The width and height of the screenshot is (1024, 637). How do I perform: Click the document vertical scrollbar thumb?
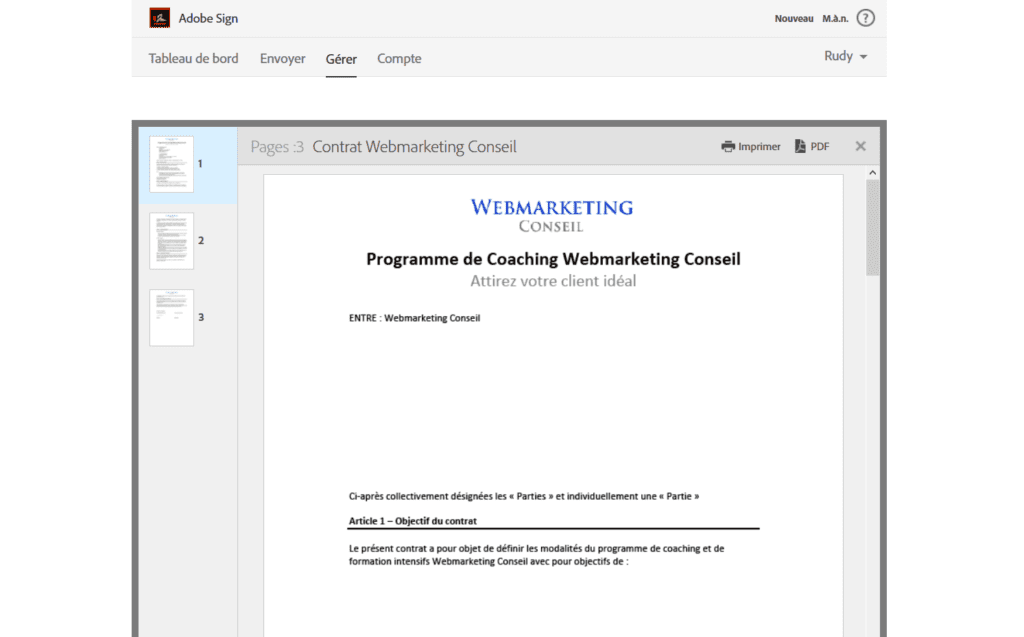872,227
